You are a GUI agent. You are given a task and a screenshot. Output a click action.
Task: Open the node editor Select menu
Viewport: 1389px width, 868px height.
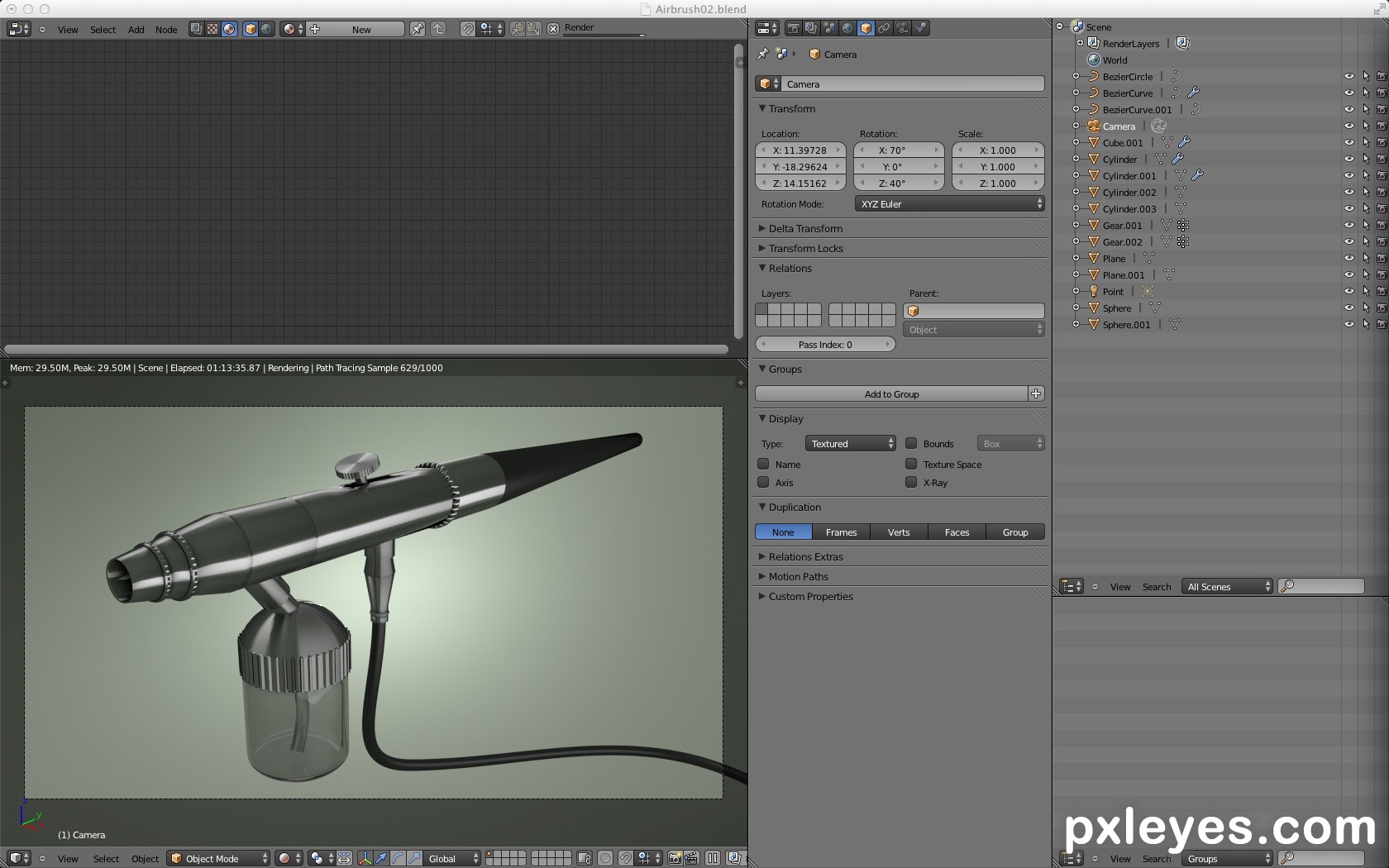click(x=103, y=29)
